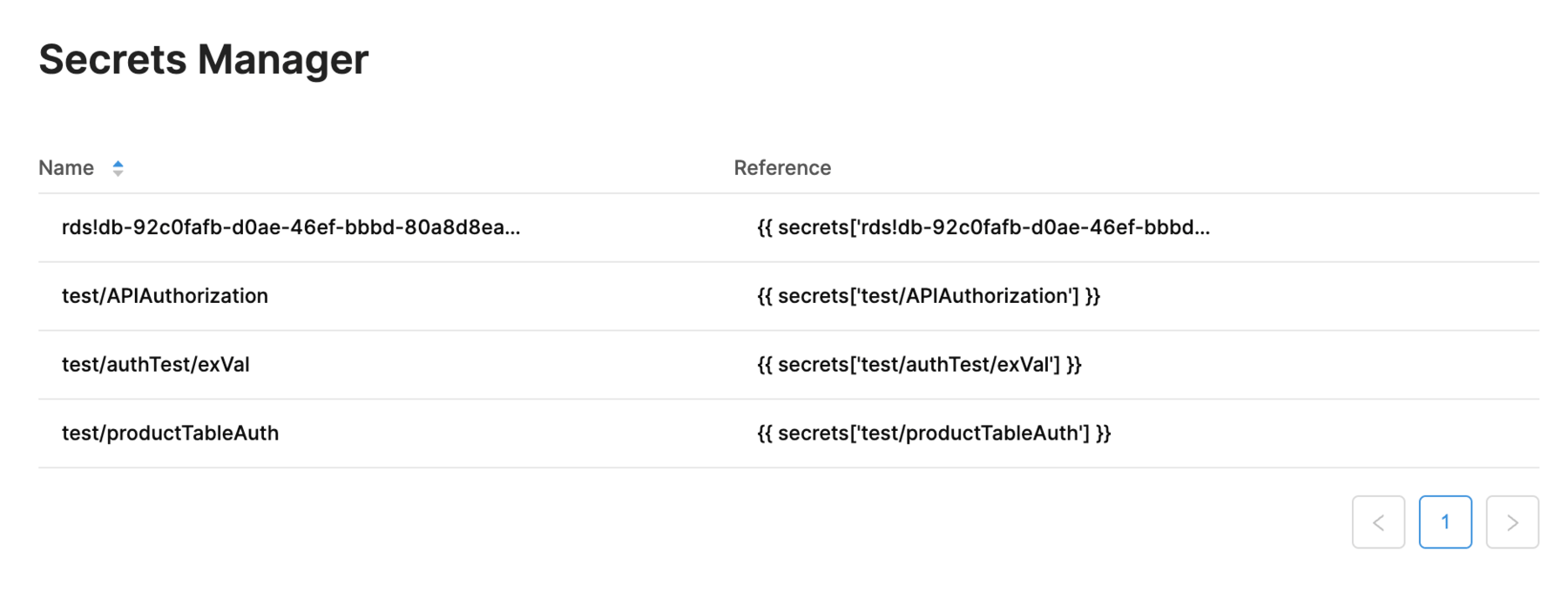Open the test/productTableAuth secret name
Viewport: 1568px width, 599px height.
(170, 434)
